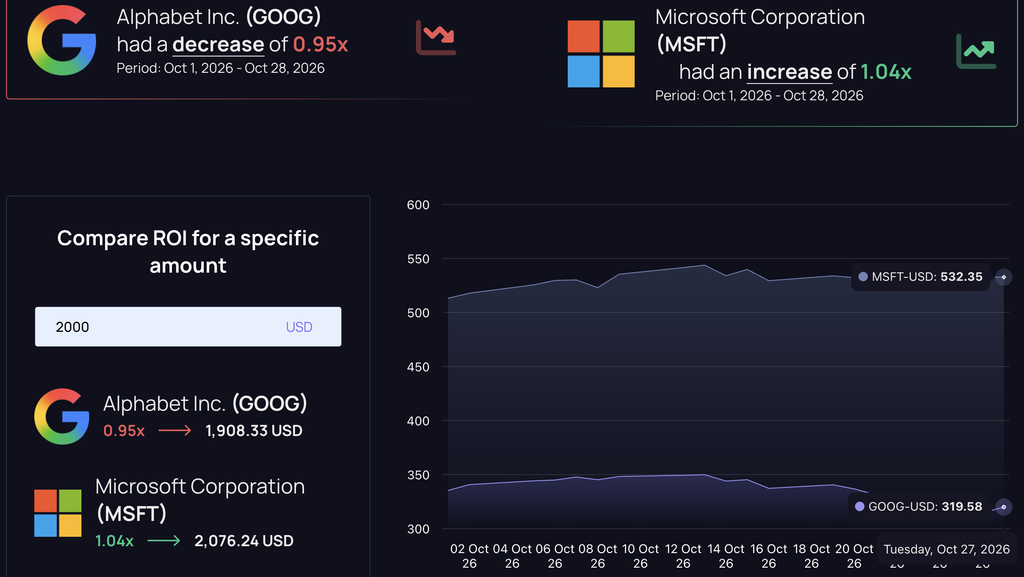Click the 2,076.24 USD result value
This screenshot has width=1024, height=577.
coord(244,541)
